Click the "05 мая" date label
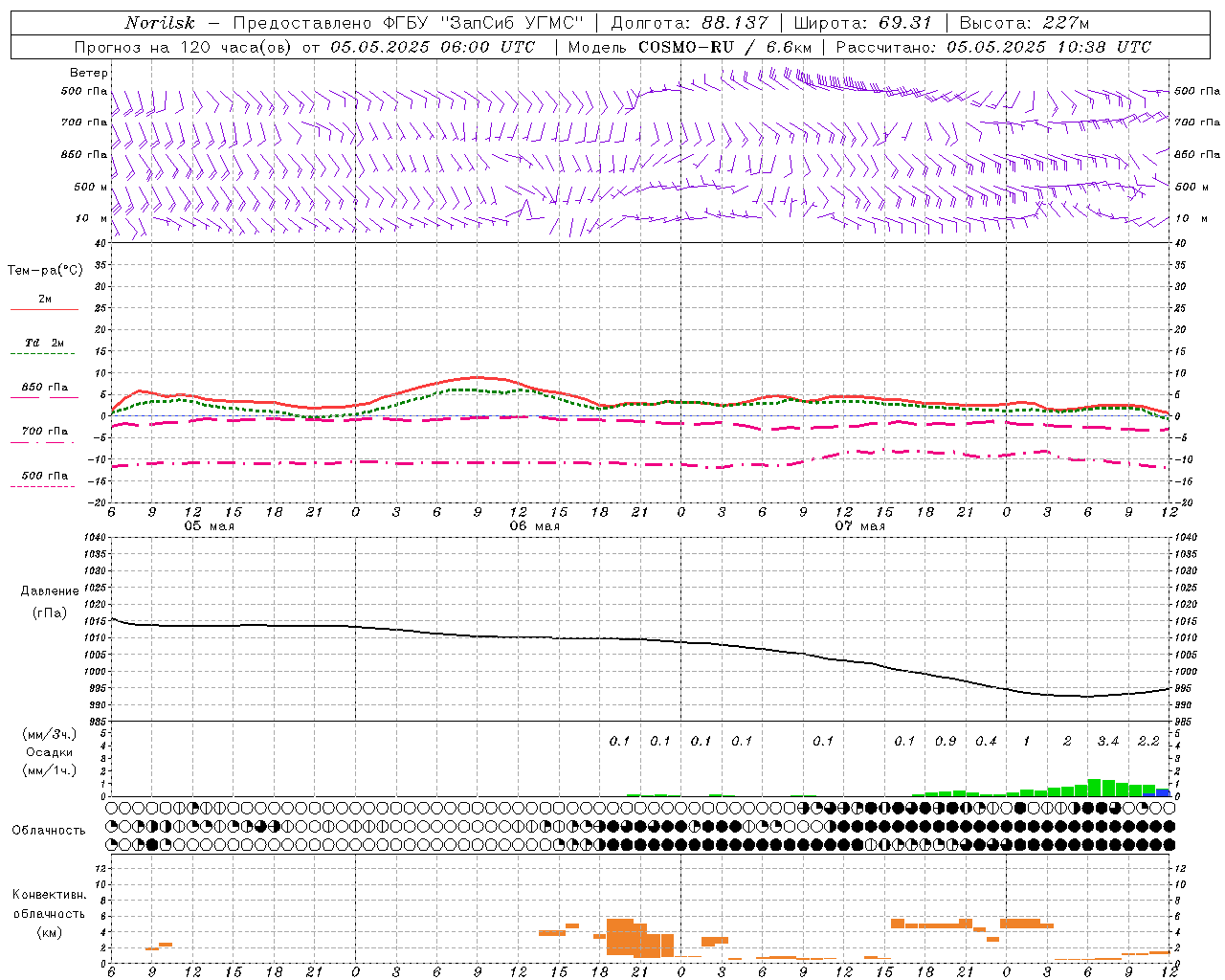Viewport: 1225px width, 980px height. (x=209, y=526)
